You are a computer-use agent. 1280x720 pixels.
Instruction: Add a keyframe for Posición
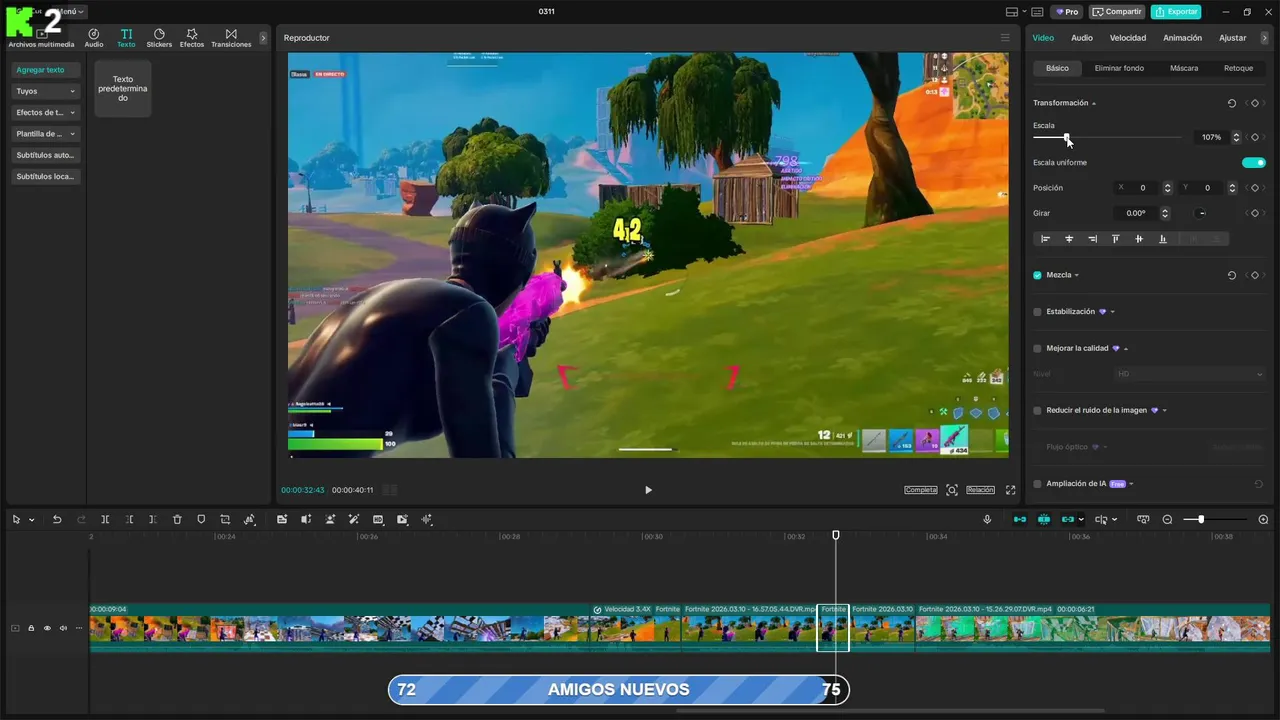click(x=1255, y=188)
